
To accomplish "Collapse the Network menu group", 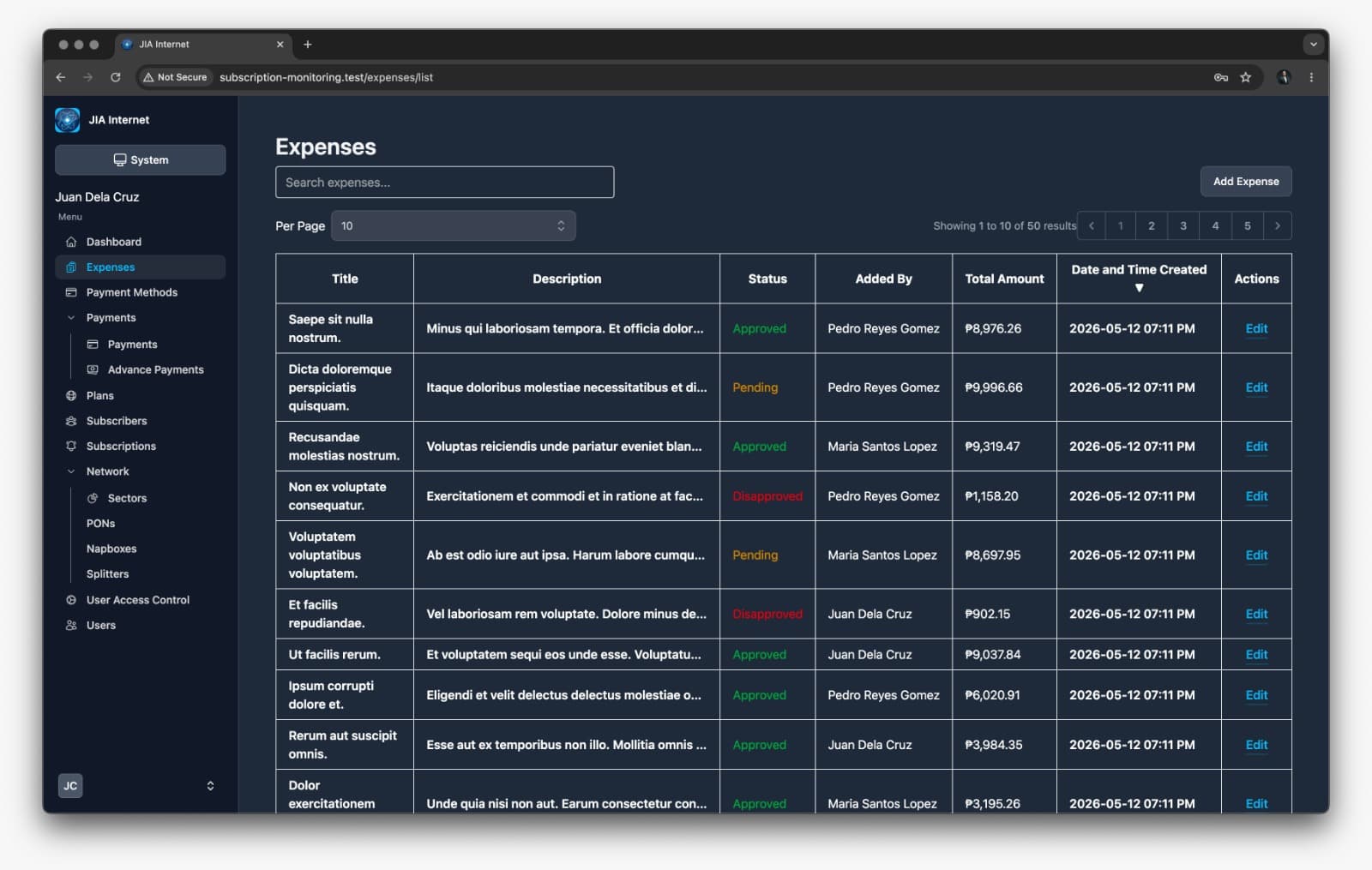I will click(x=71, y=471).
